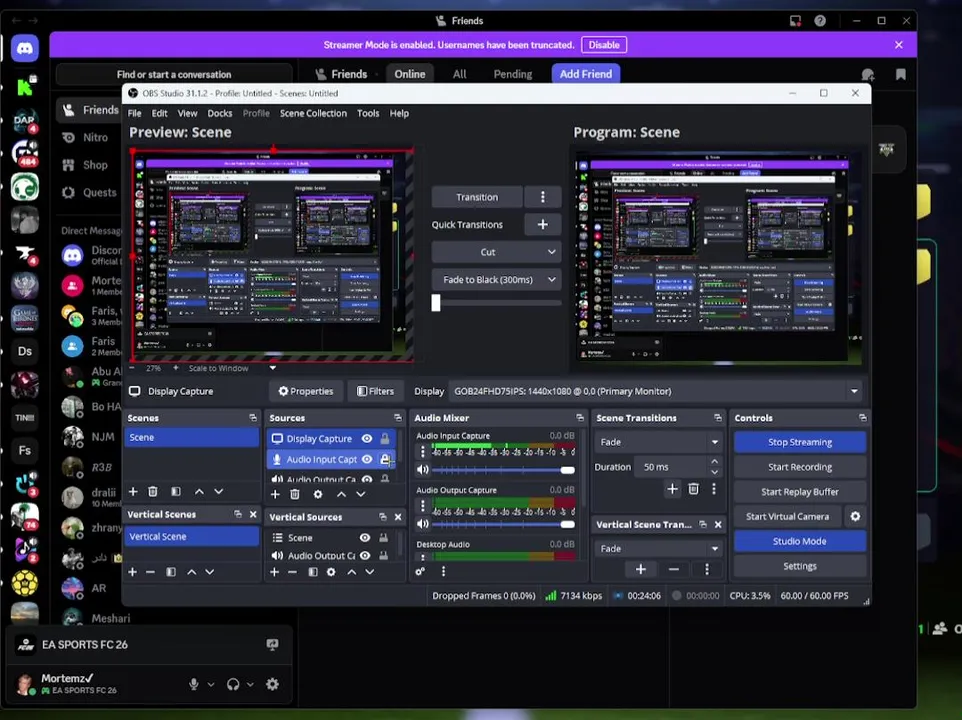The height and width of the screenshot is (720, 962).
Task: Delete selected source with trash icon
Action: click(x=294, y=494)
